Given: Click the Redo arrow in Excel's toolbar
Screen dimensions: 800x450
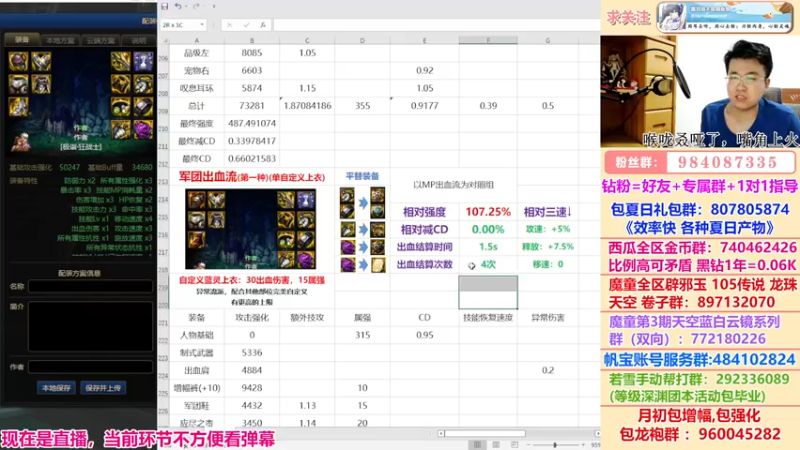Looking at the screenshot, I should (195, 6).
